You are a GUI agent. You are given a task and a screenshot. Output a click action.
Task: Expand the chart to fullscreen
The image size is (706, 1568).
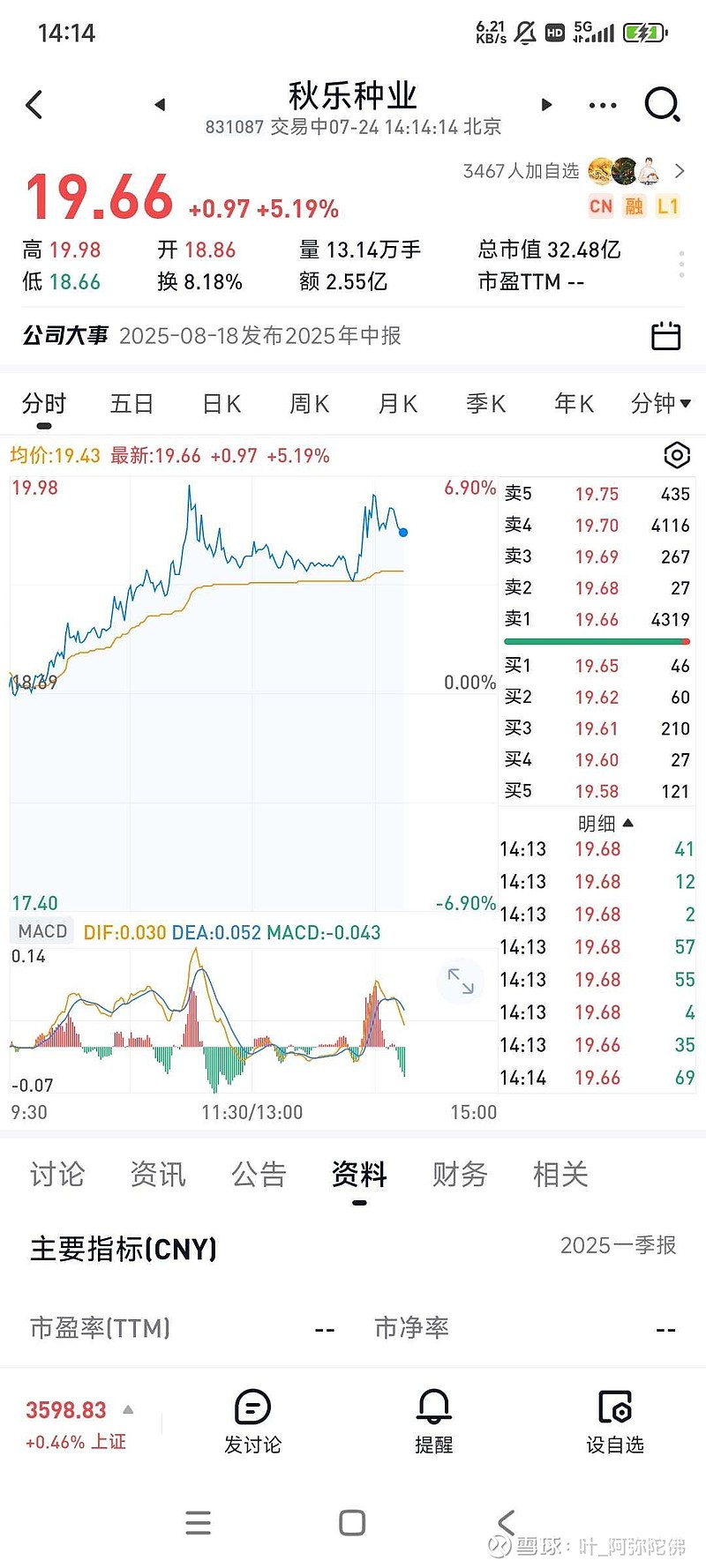[x=461, y=981]
